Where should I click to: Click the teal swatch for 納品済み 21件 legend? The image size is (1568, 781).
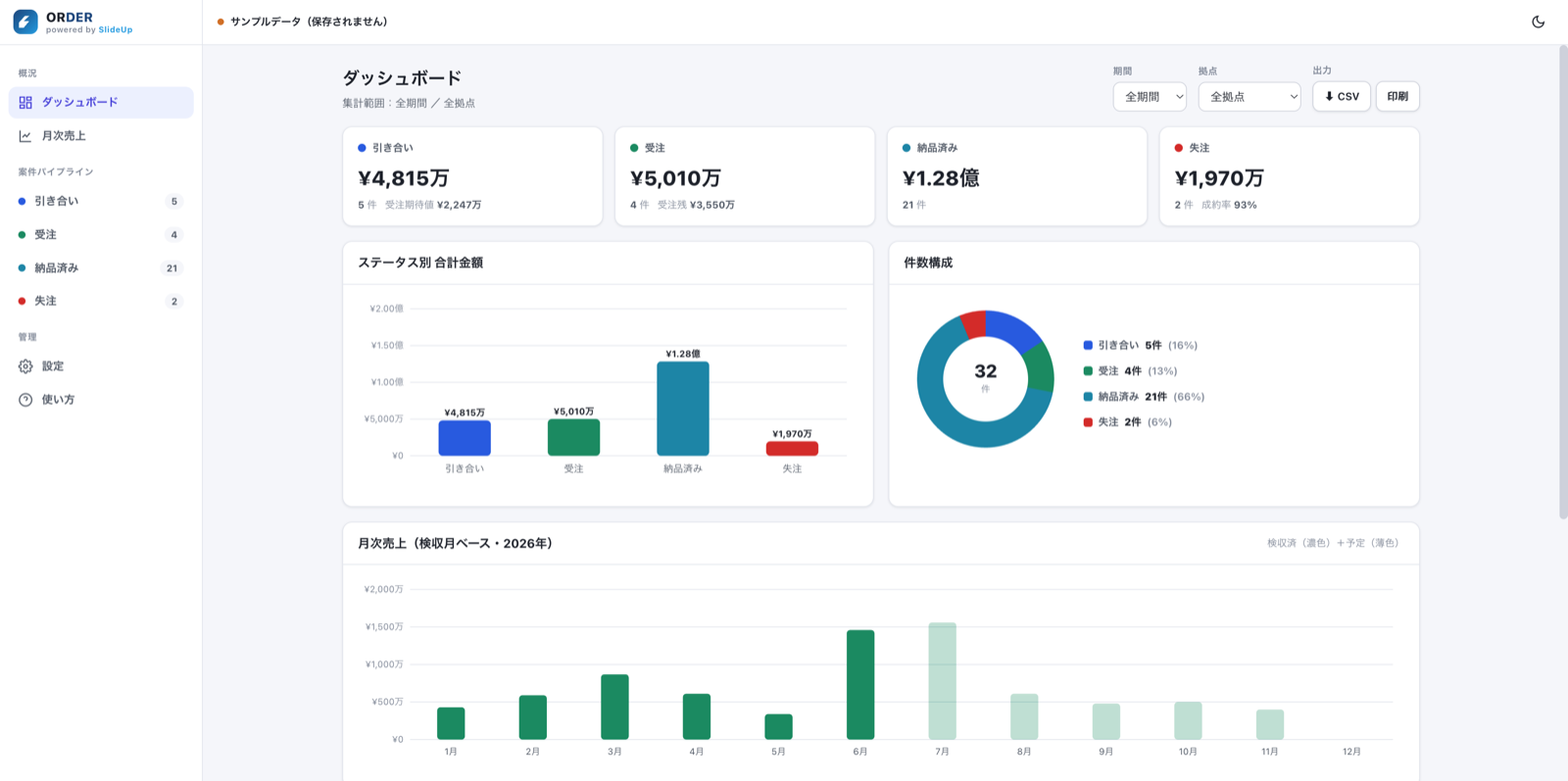1088,397
